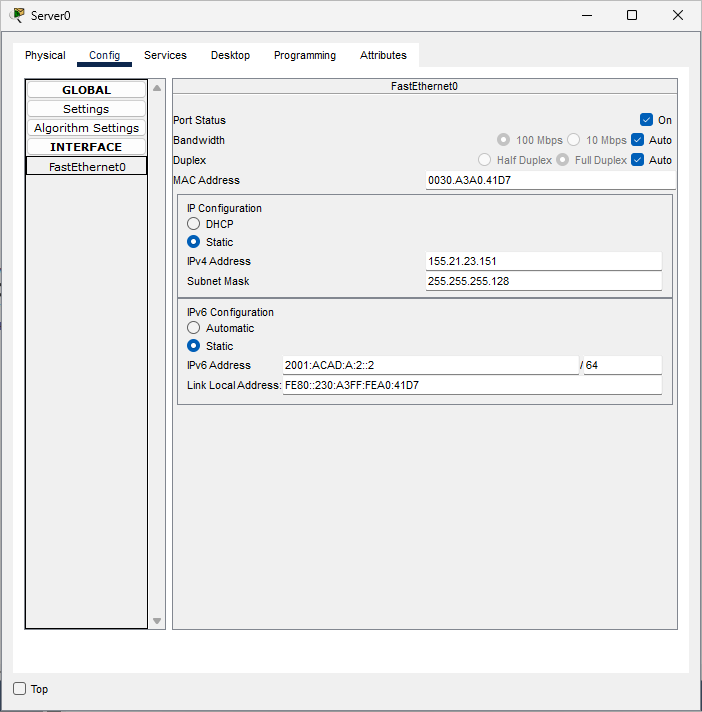Enable the Top checkbox

(20, 689)
